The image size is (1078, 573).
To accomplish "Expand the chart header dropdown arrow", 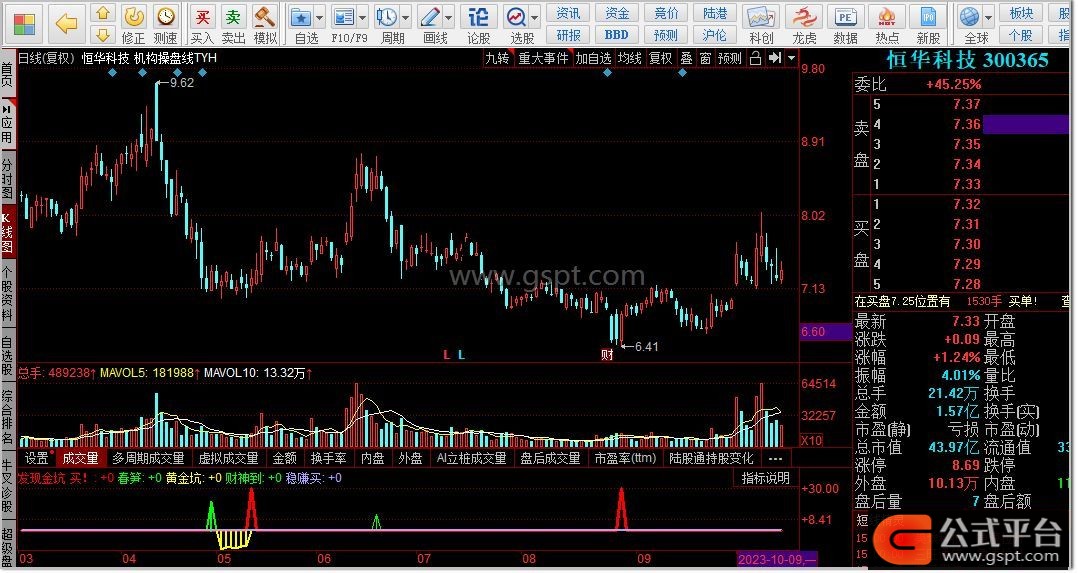I will pyautogui.click(x=791, y=58).
